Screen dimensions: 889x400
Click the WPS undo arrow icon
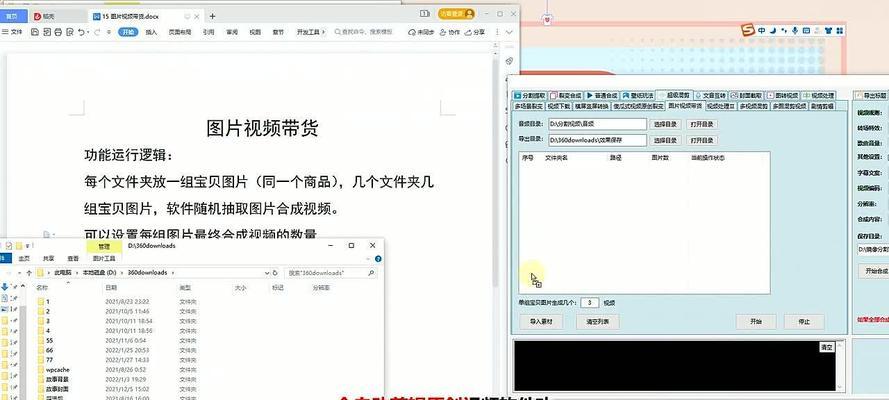tap(82, 32)
